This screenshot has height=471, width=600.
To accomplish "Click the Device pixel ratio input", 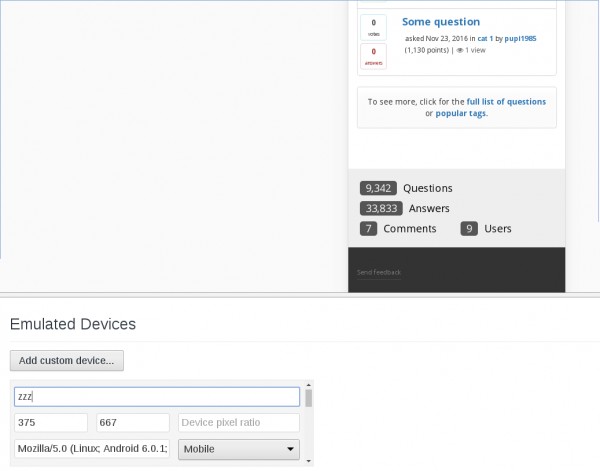I will coord(239,423).
